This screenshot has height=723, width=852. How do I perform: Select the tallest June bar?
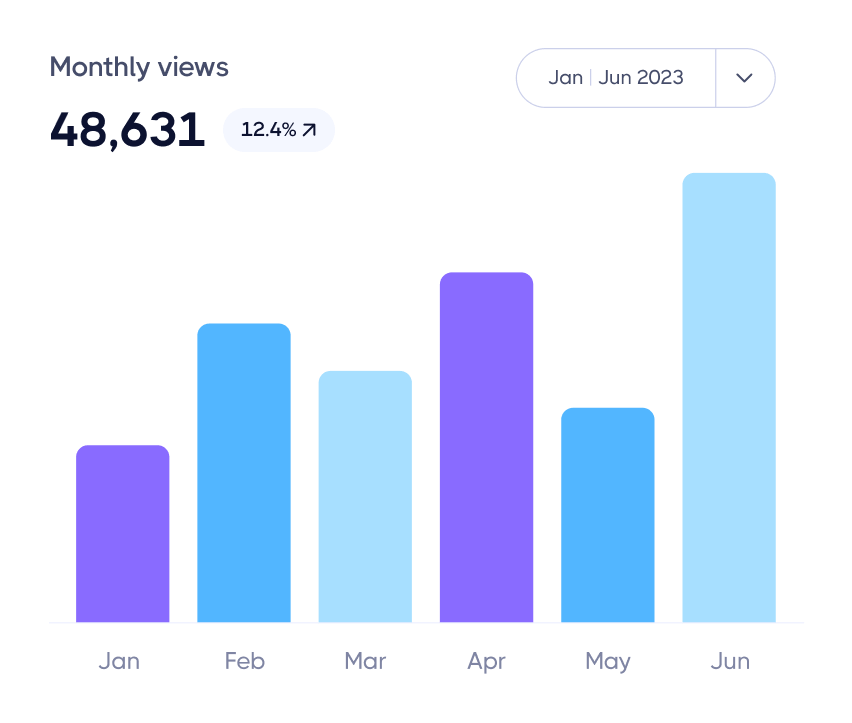(729, 398)
